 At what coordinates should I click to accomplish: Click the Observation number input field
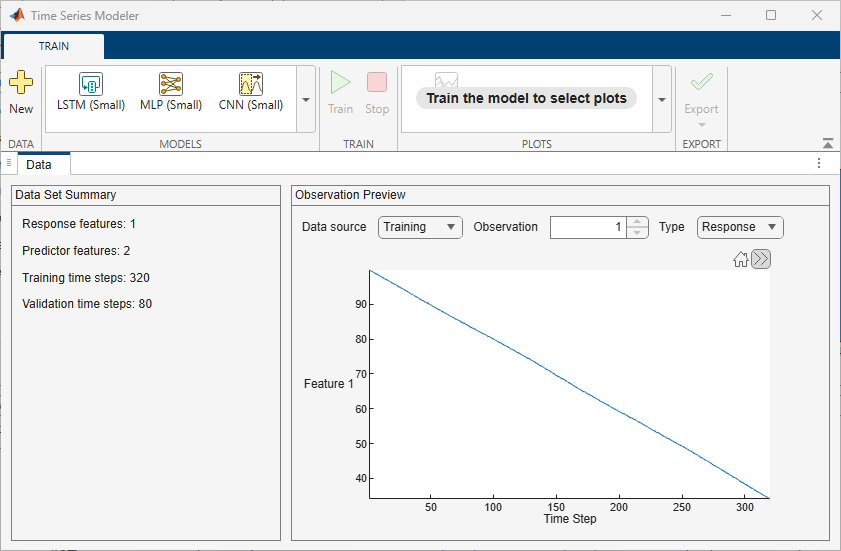pyautogui.click(x=588, y=227)
